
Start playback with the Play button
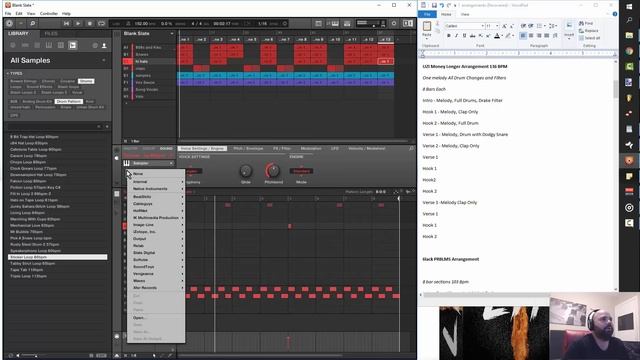78,24
